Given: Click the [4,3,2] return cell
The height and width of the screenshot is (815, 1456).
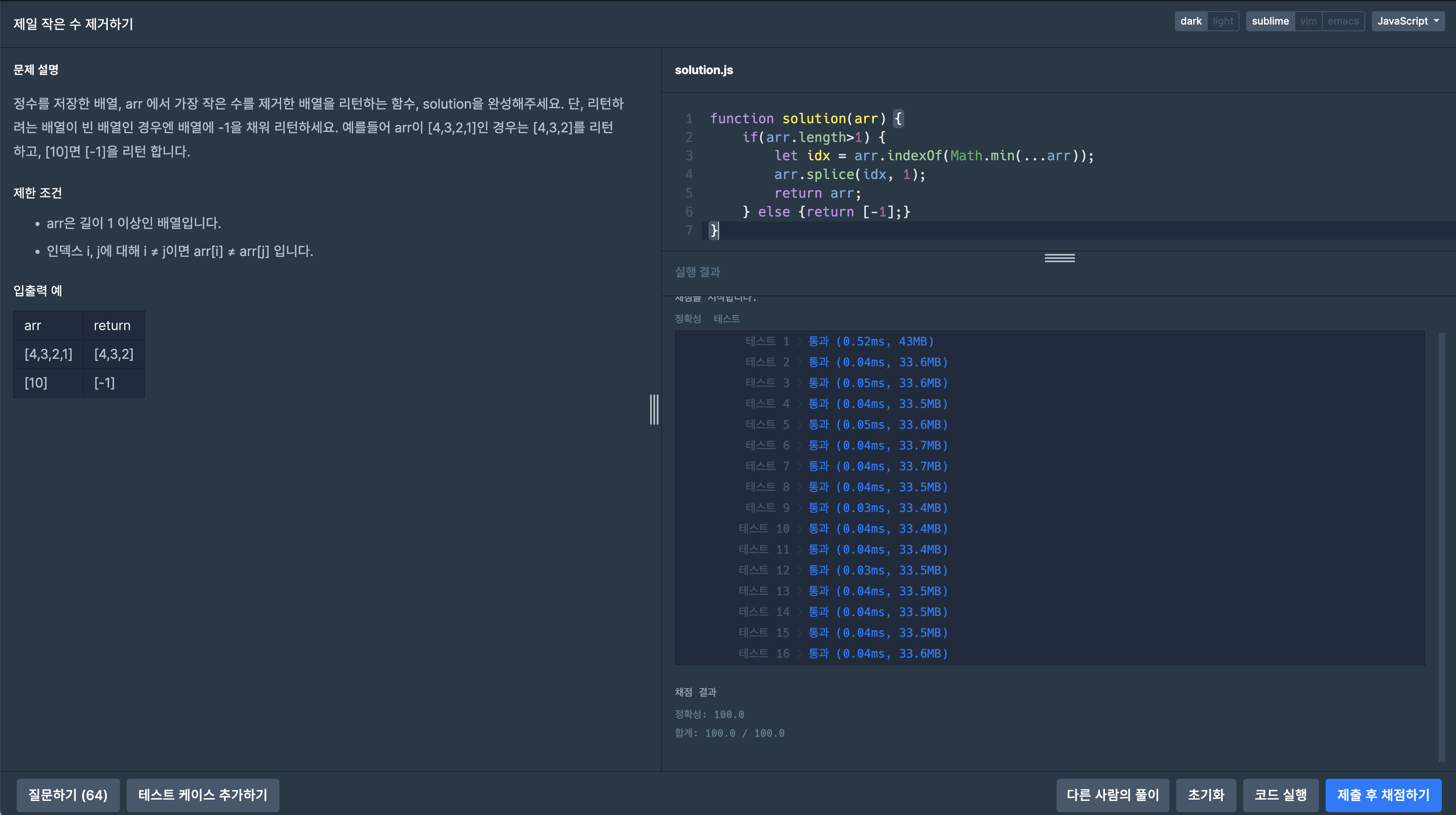Looking at the screenshot, I should (114, 354).
